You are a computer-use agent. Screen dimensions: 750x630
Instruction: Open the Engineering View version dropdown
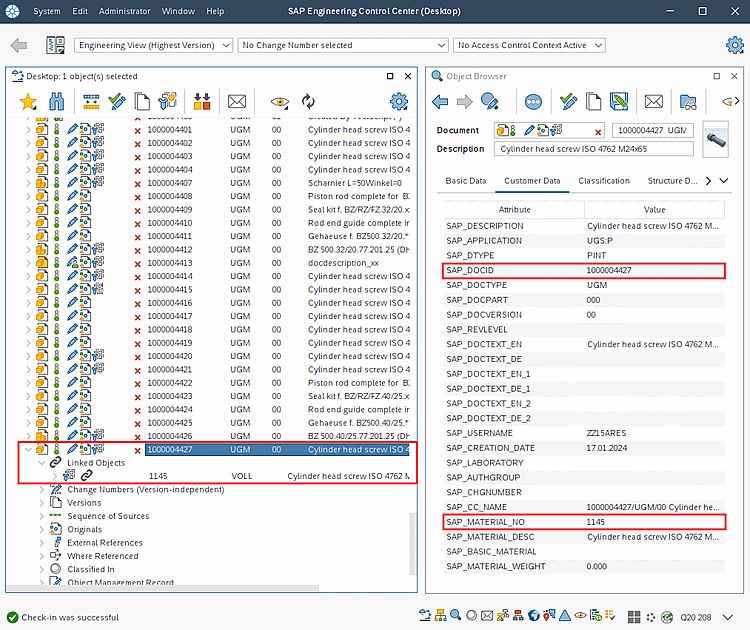tap(153, 45)
